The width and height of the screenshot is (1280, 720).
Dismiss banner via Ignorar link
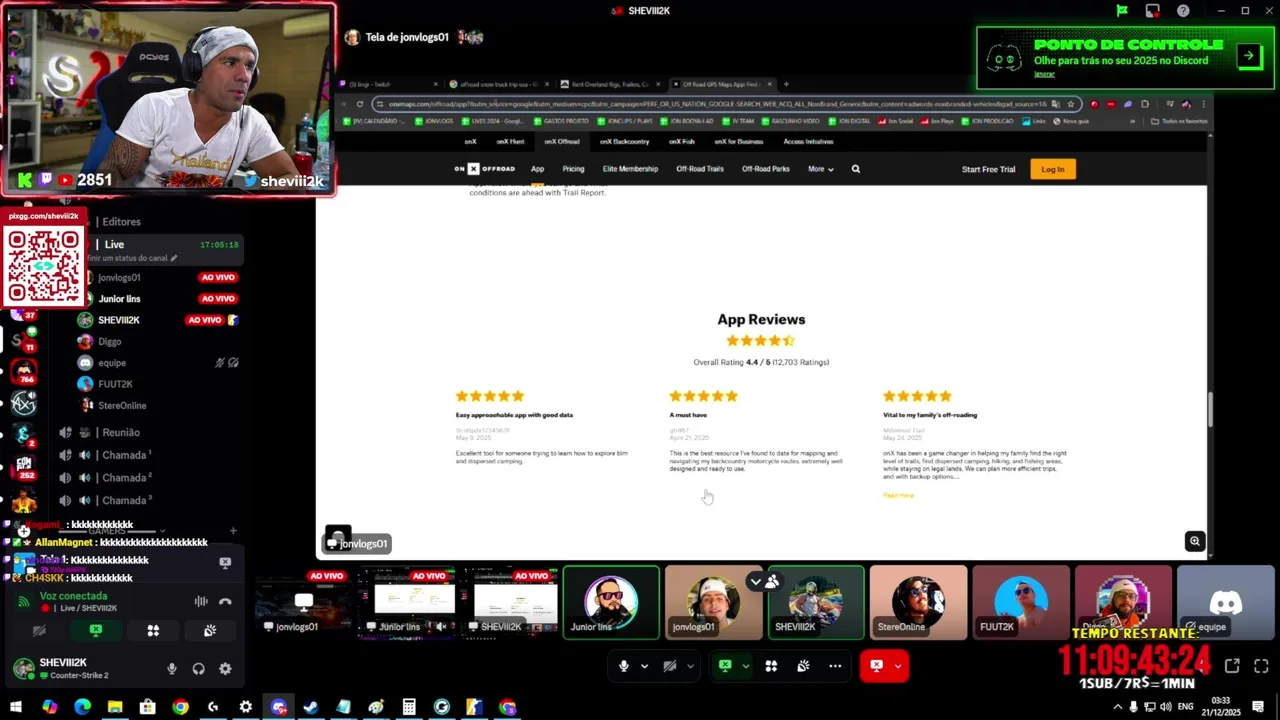[1044, 74]
